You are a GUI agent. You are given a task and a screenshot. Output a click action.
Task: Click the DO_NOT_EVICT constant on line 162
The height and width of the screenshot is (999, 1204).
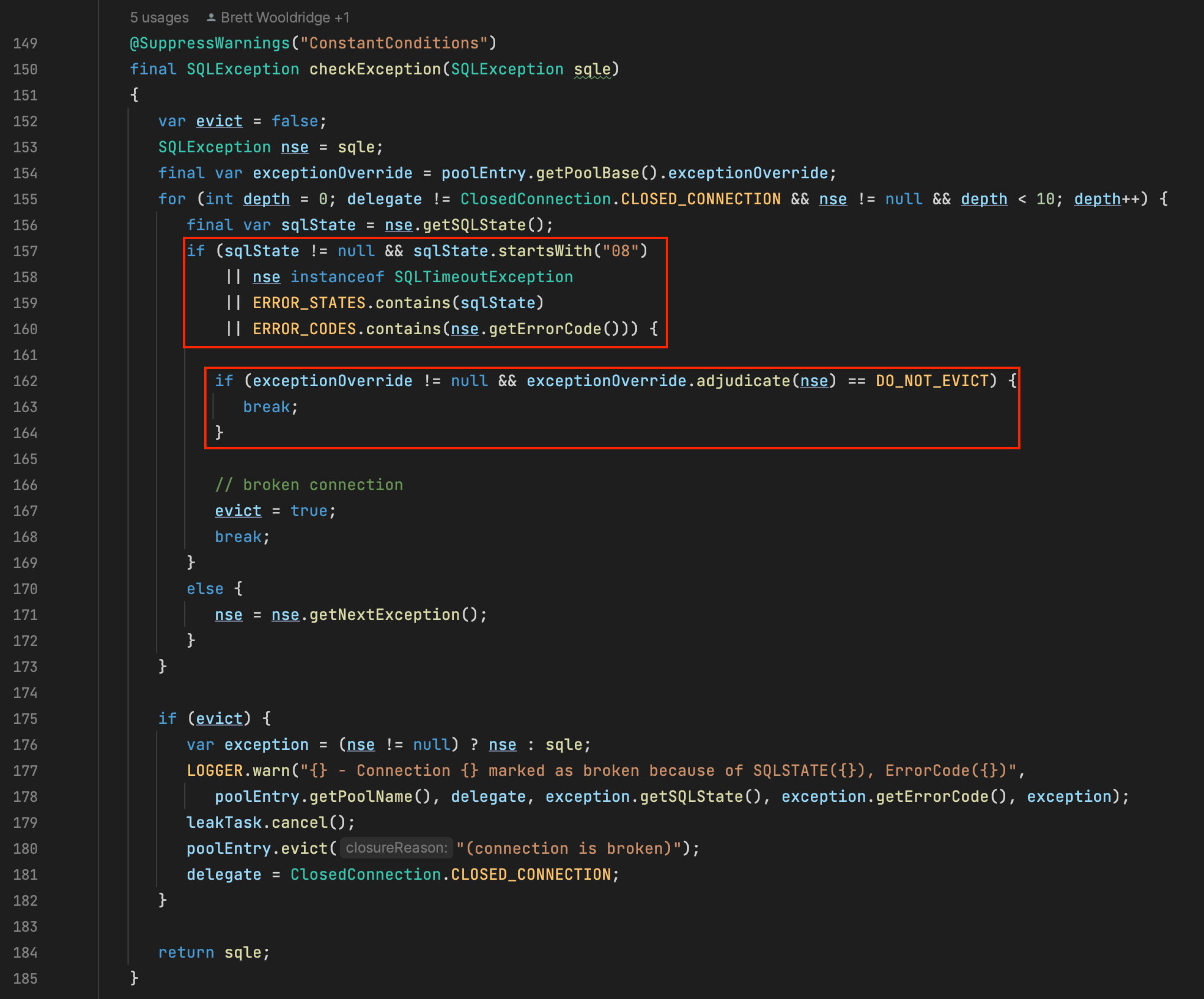(933, 381)
